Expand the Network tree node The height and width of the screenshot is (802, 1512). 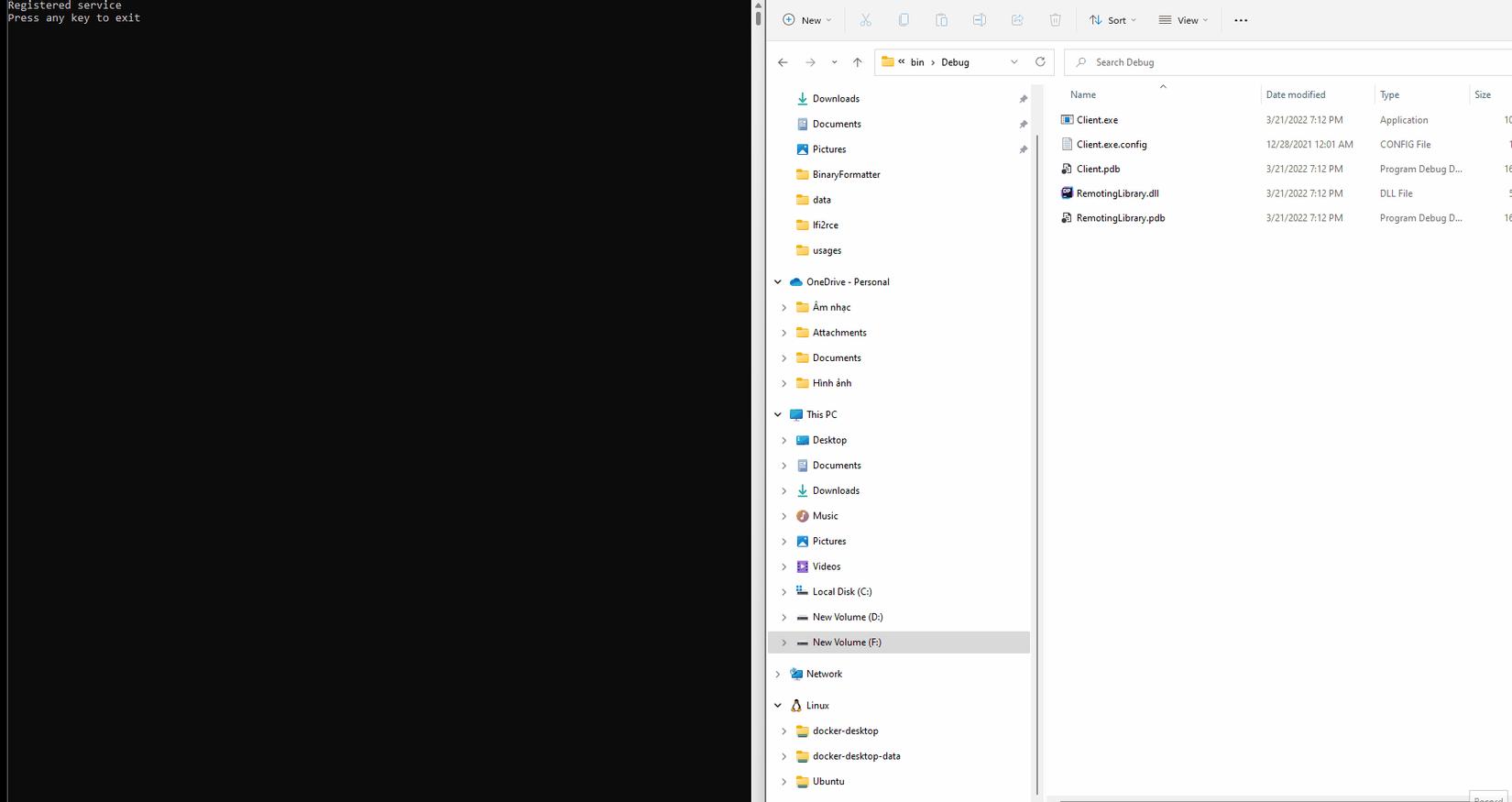point(778,674)
